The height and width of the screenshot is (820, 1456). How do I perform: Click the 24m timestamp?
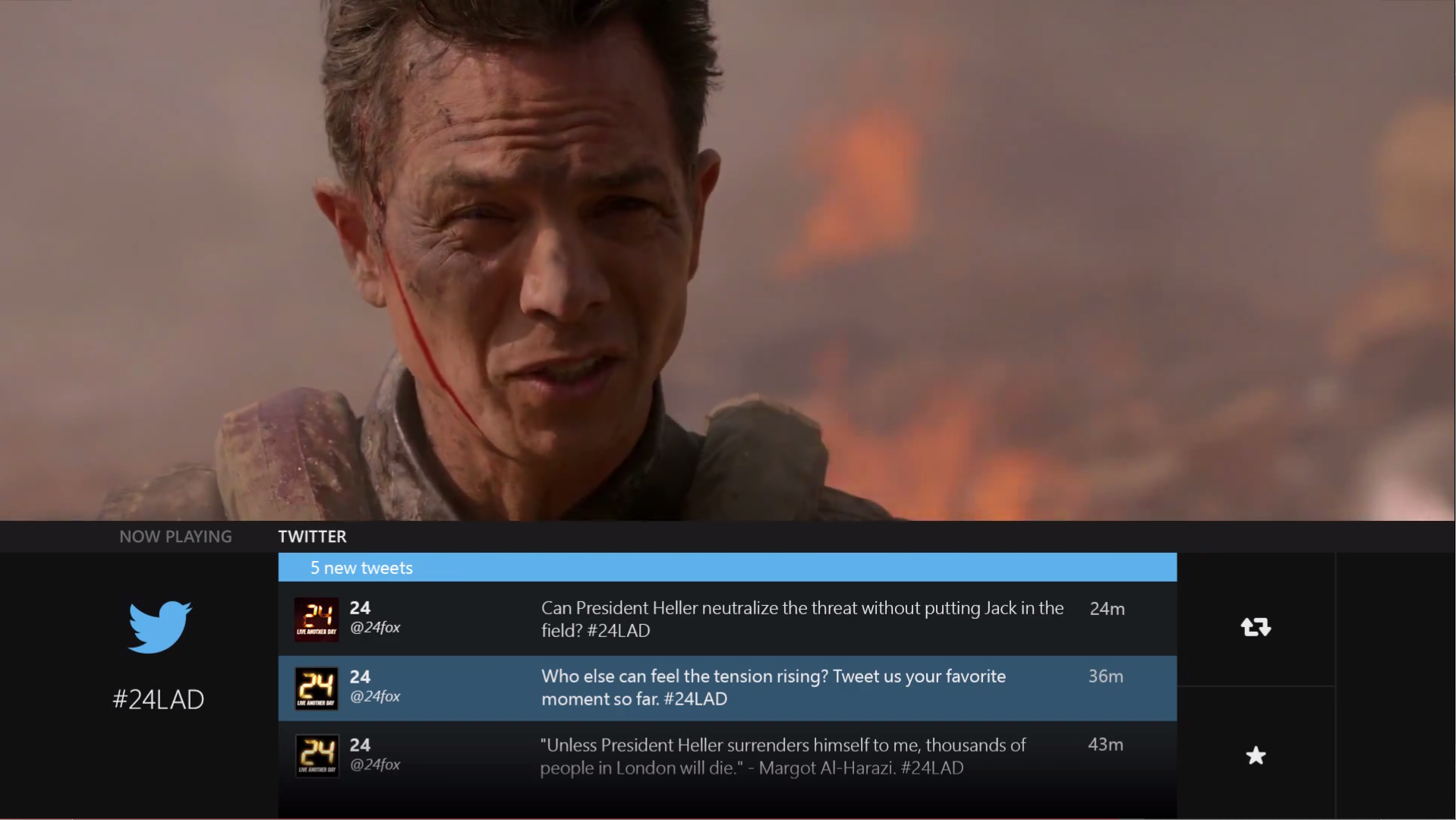tap(1107, 609)
